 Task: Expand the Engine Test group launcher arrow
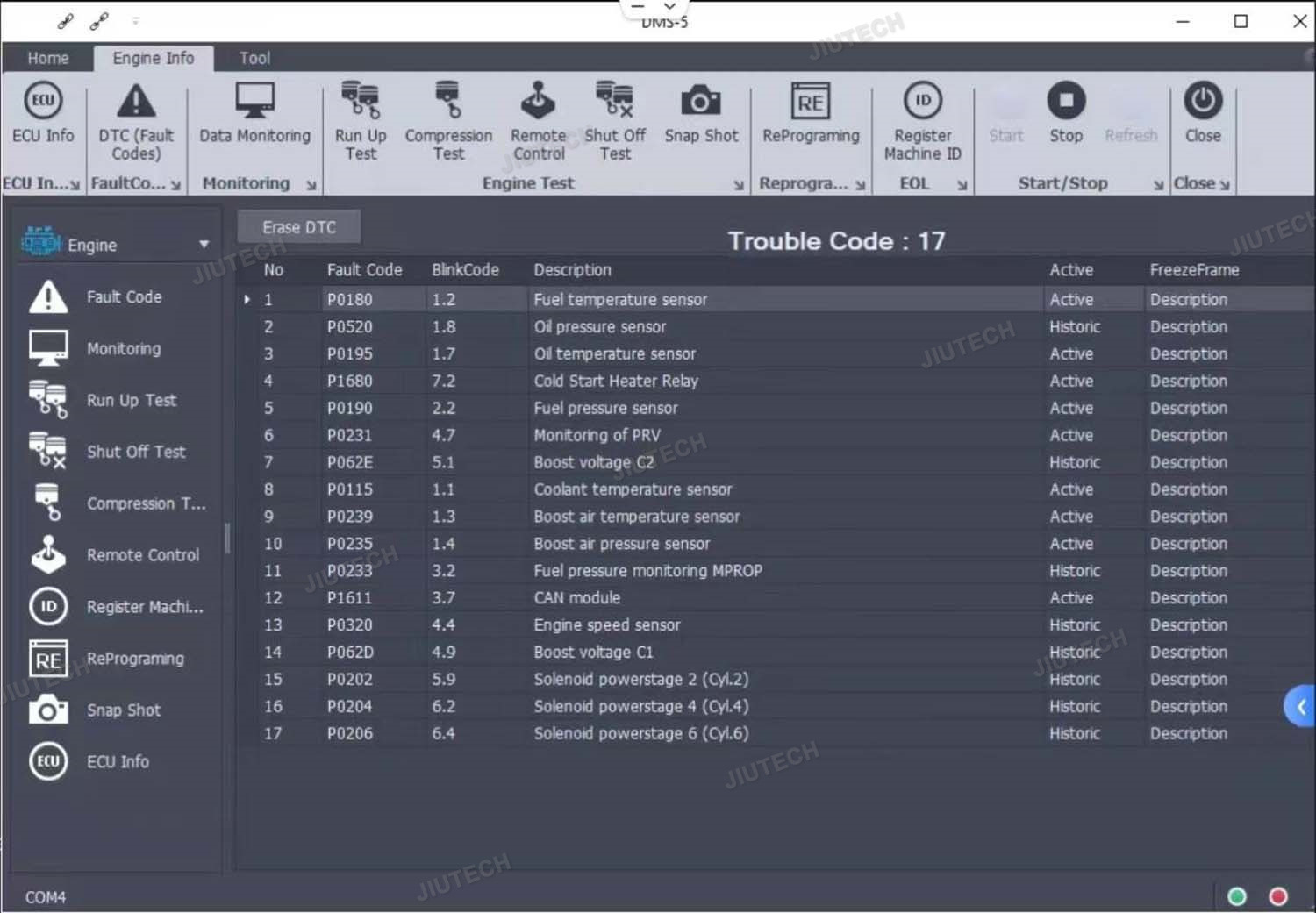click(739, 185)
